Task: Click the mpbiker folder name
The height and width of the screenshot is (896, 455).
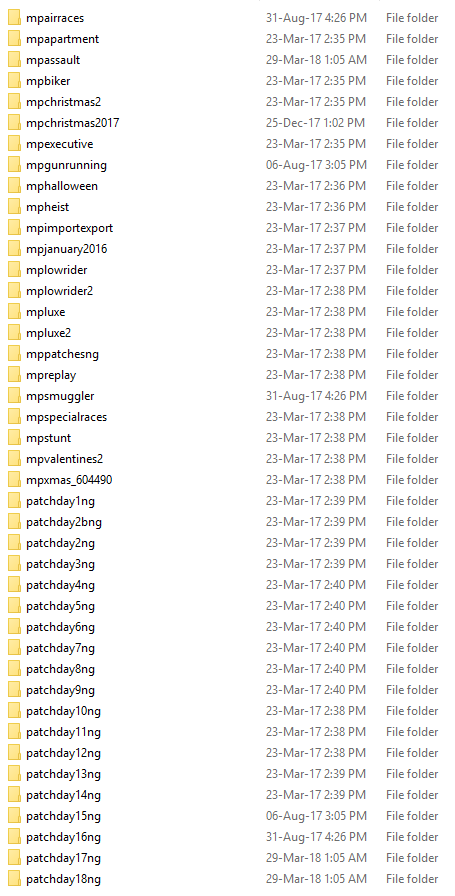Action: tap(48, 81)
